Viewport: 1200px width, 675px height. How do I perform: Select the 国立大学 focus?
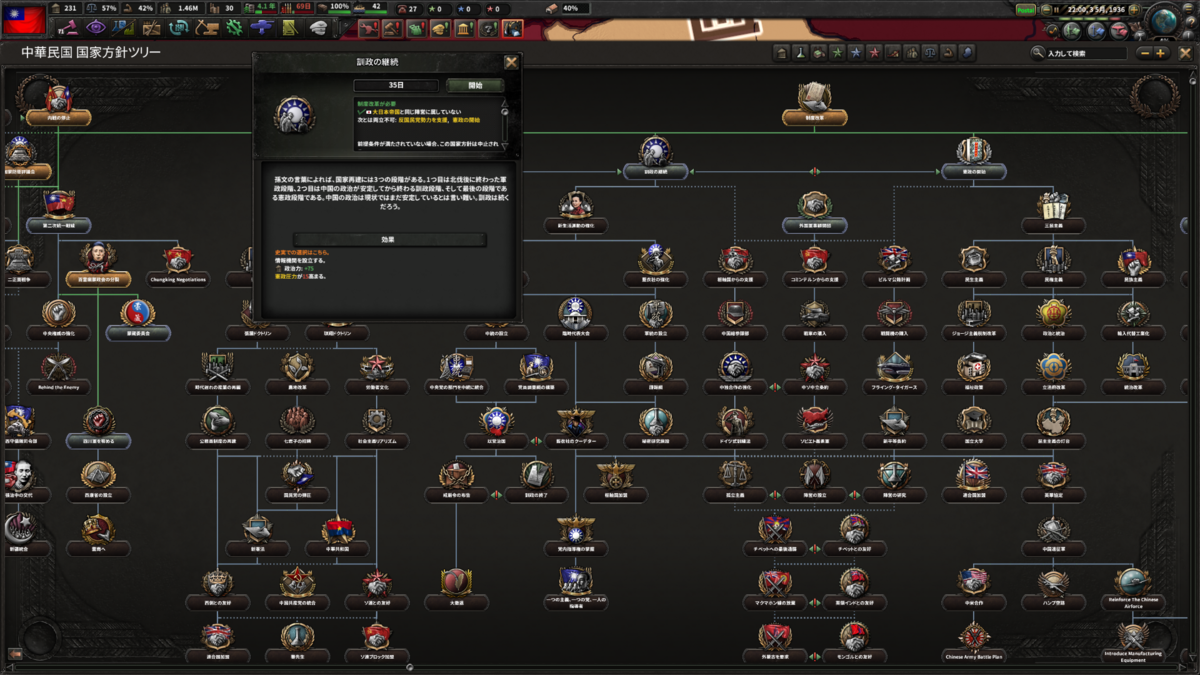point(973,427)
